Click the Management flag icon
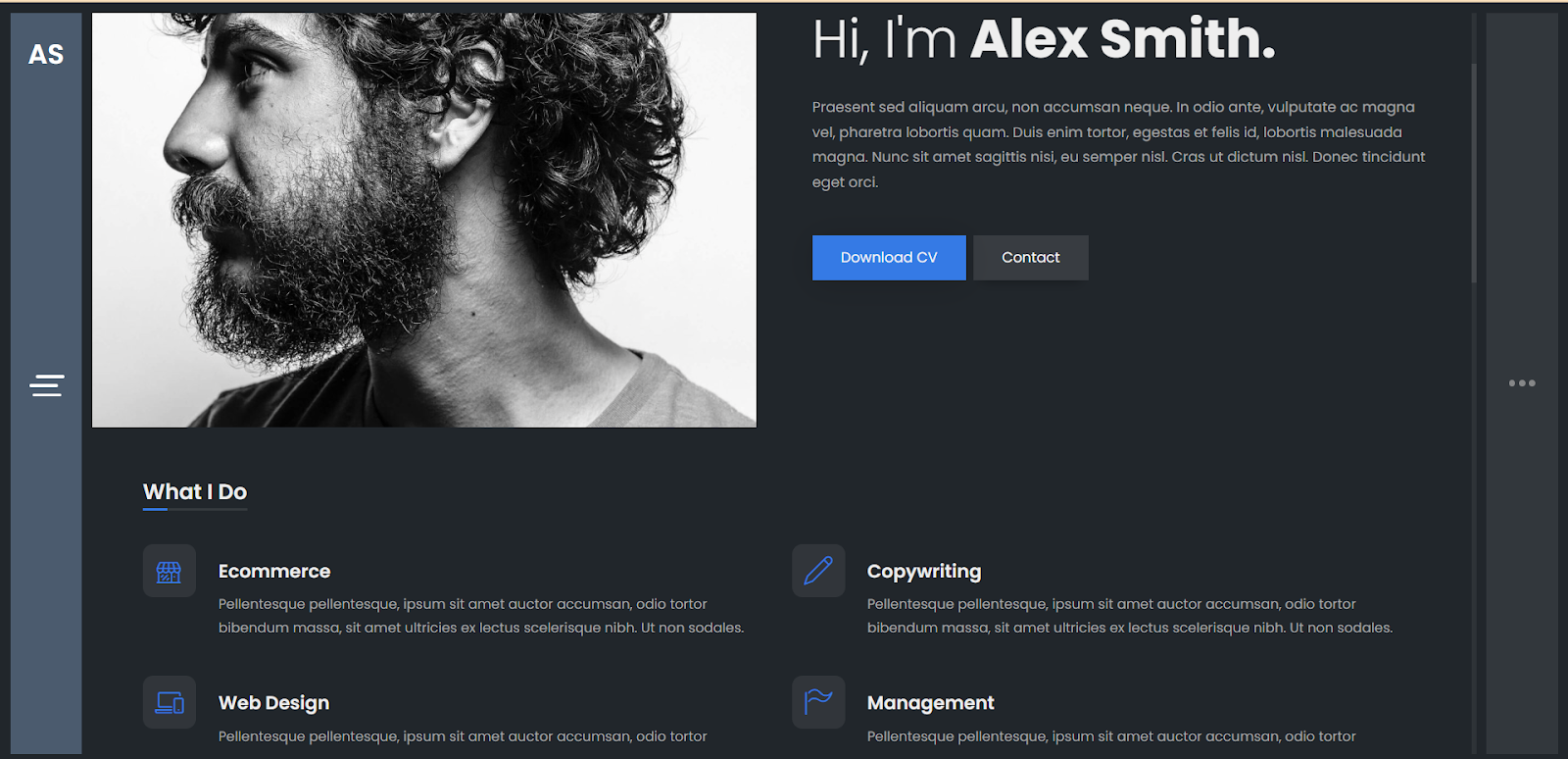The image size is (1568, 759). [818, 702]
